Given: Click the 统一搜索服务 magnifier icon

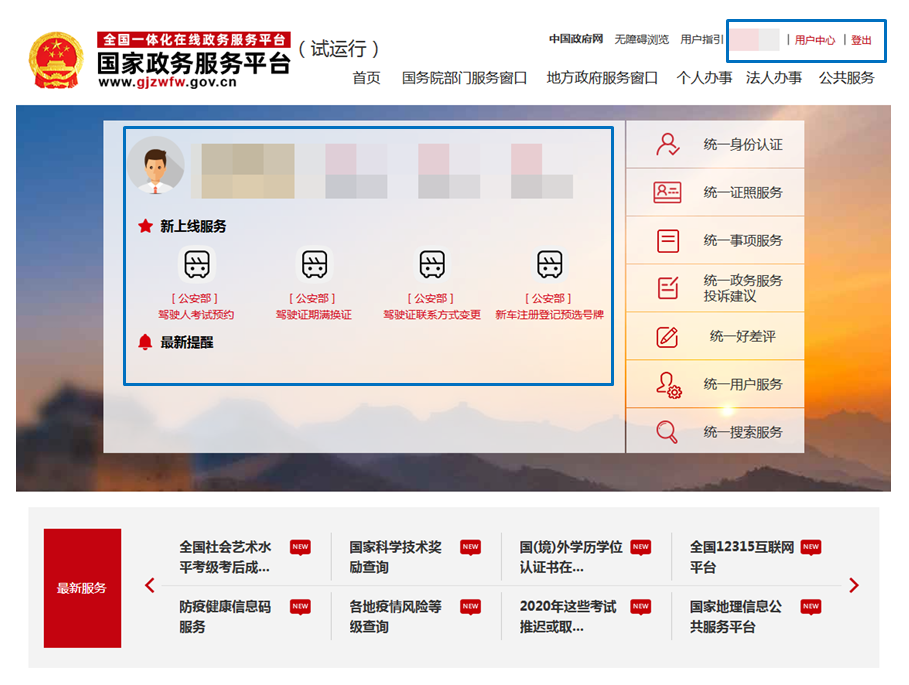Looking at the screenshot, I should pos(668,432).
